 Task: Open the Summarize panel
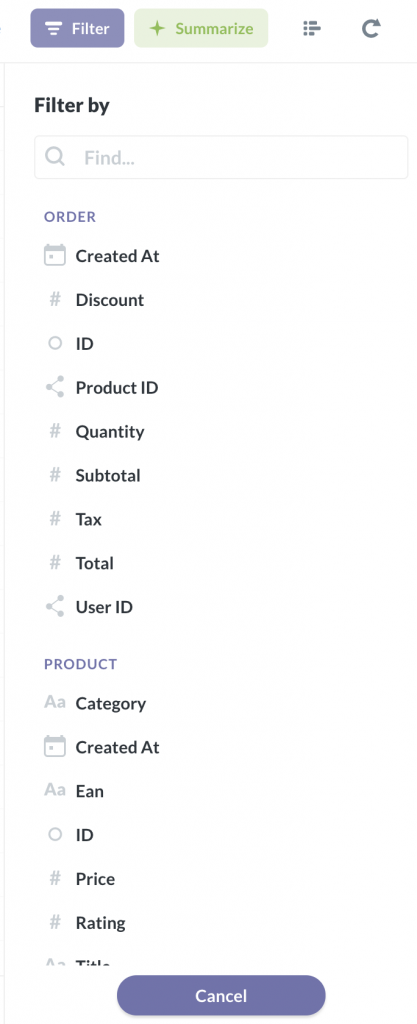[x=201, y=28]
